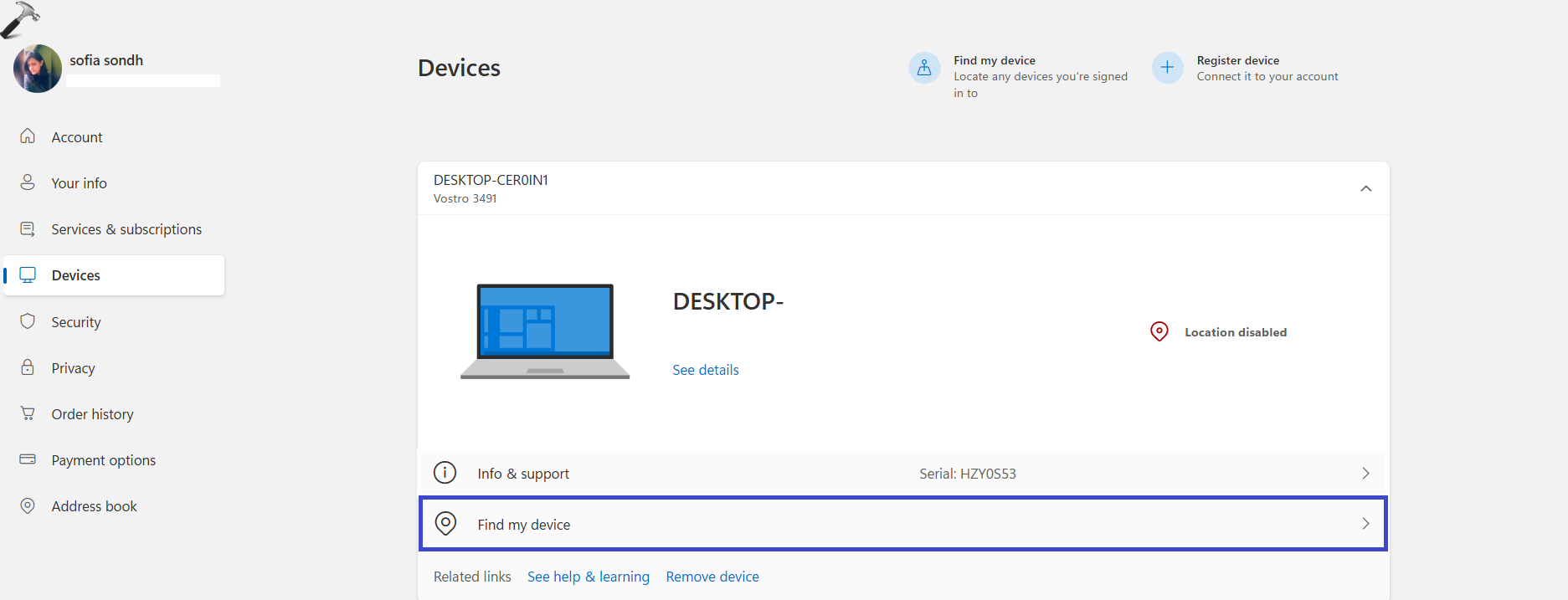The image size is (1568, 600).
Task: Click the See details link
Action: 705,370
